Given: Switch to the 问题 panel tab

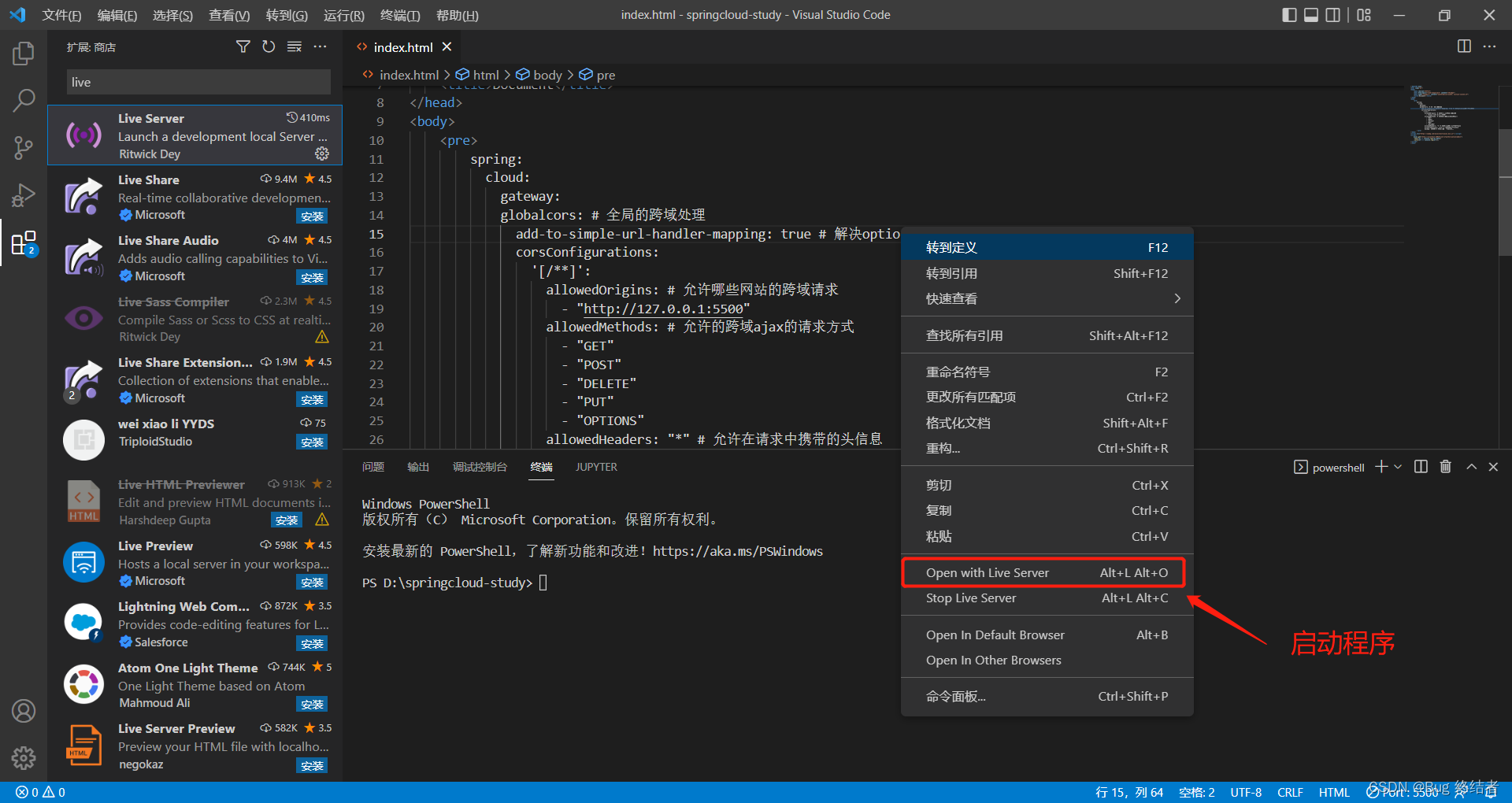Looking at the screenshot, I should coord(373,467).
